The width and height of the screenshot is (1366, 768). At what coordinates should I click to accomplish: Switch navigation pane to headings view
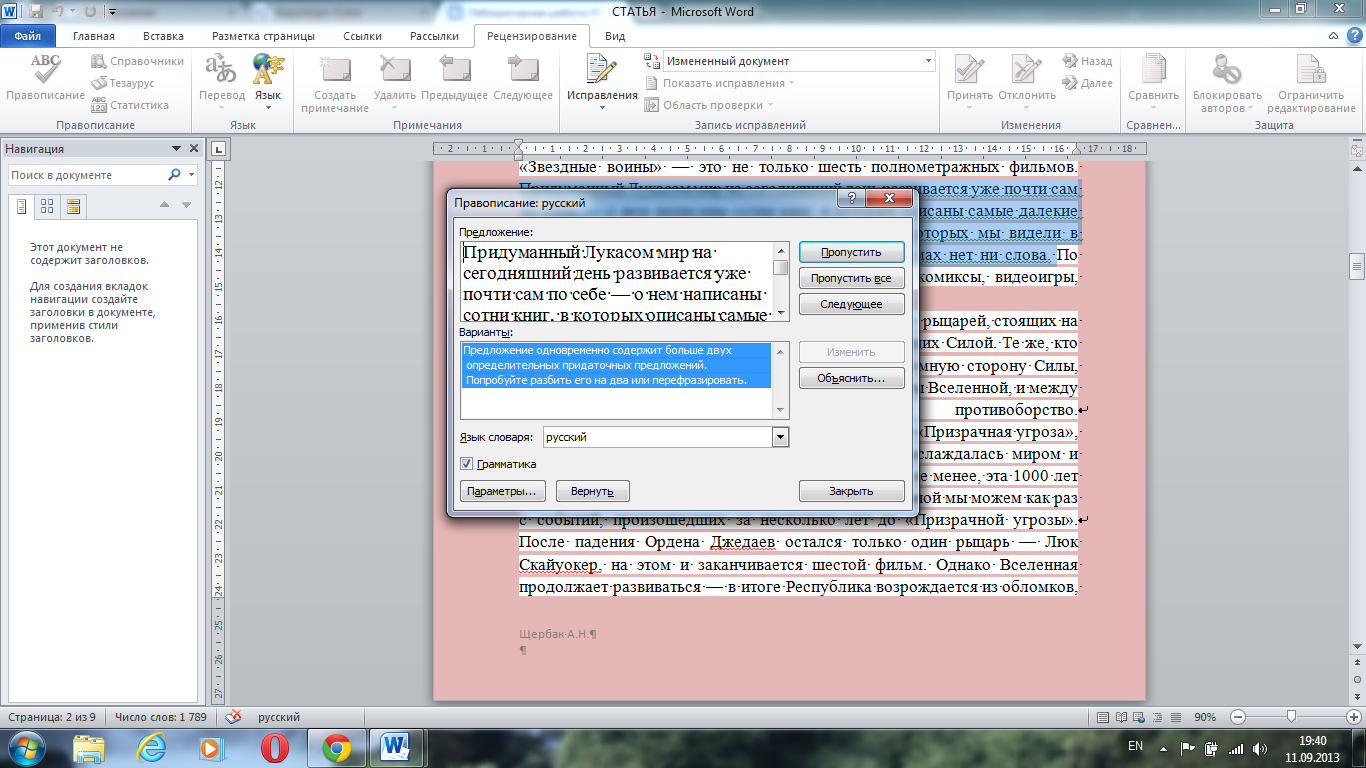21,206
